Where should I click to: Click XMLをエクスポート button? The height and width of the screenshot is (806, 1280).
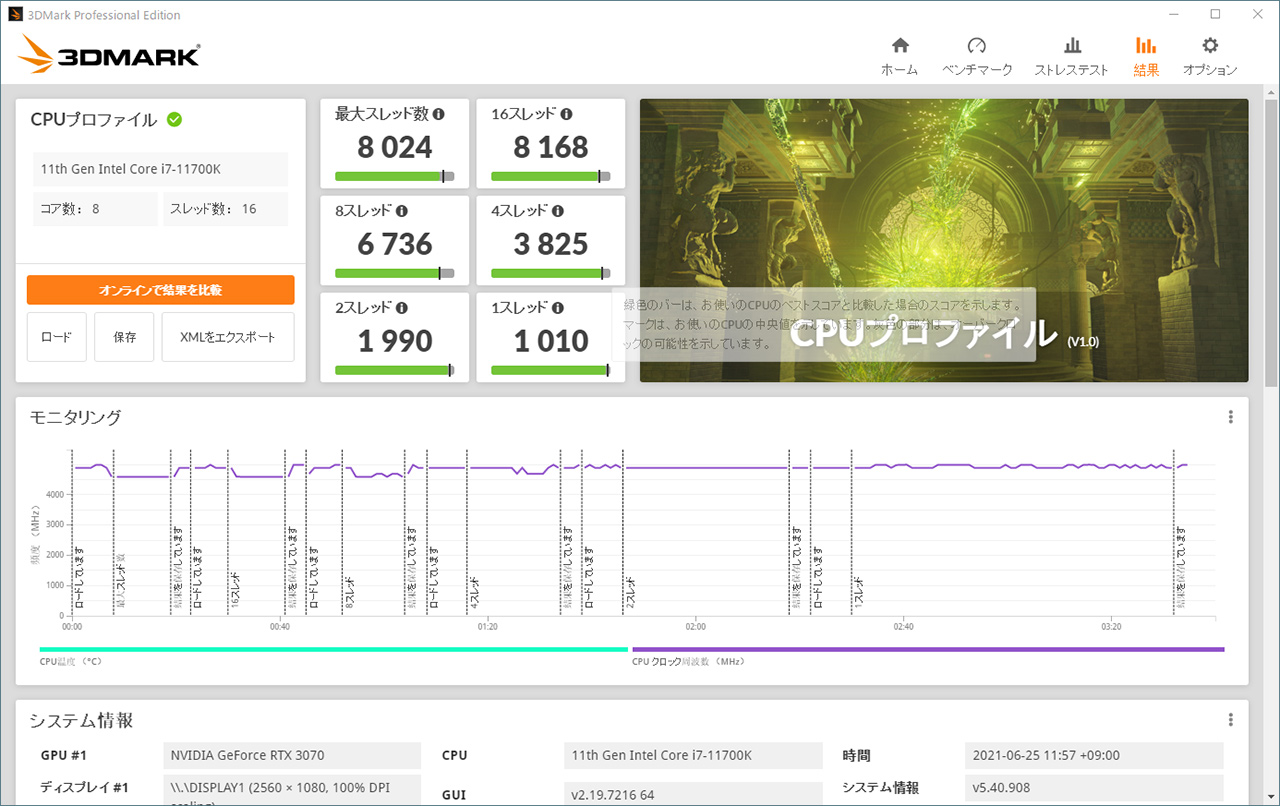tap(228, 337)
